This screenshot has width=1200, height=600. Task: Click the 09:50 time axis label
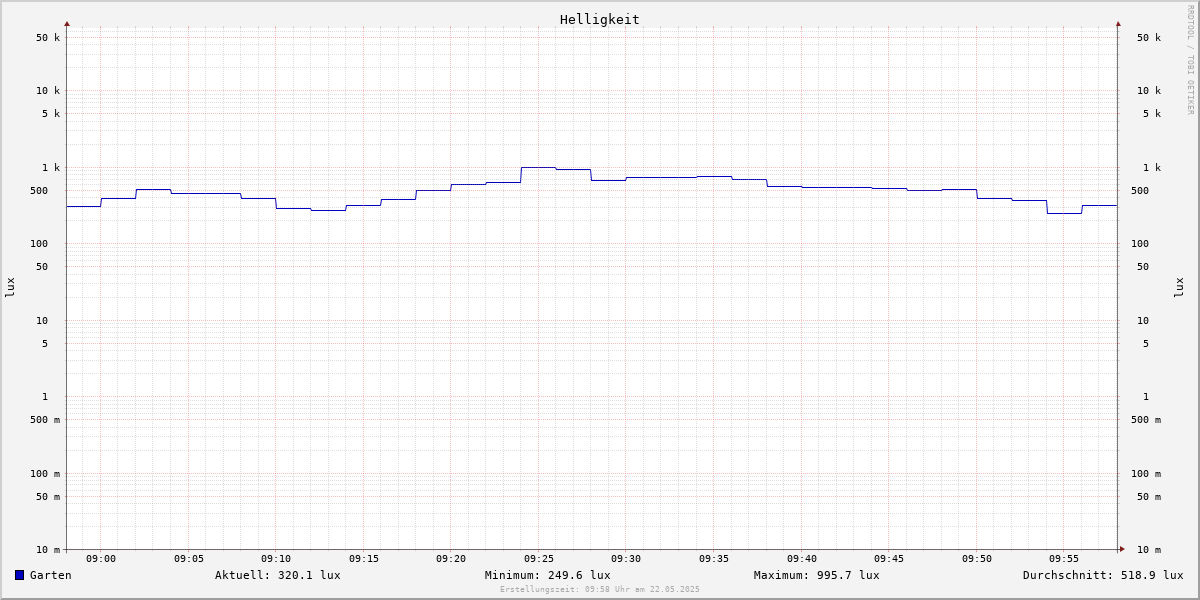coord(977,559)
